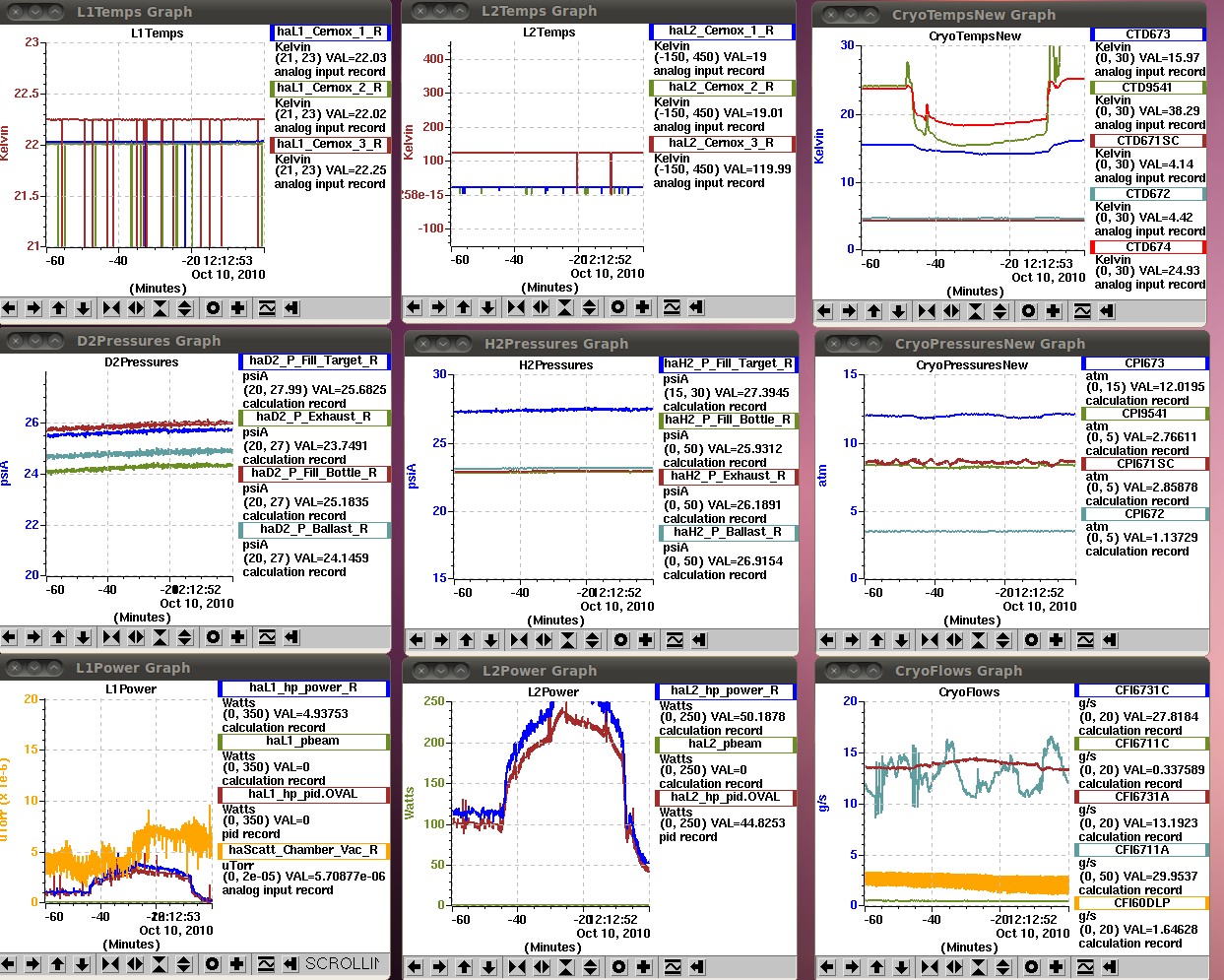Pan right arrow in CryoFlows Graph
Viewport: 1224px width, 980px height.
852,967
